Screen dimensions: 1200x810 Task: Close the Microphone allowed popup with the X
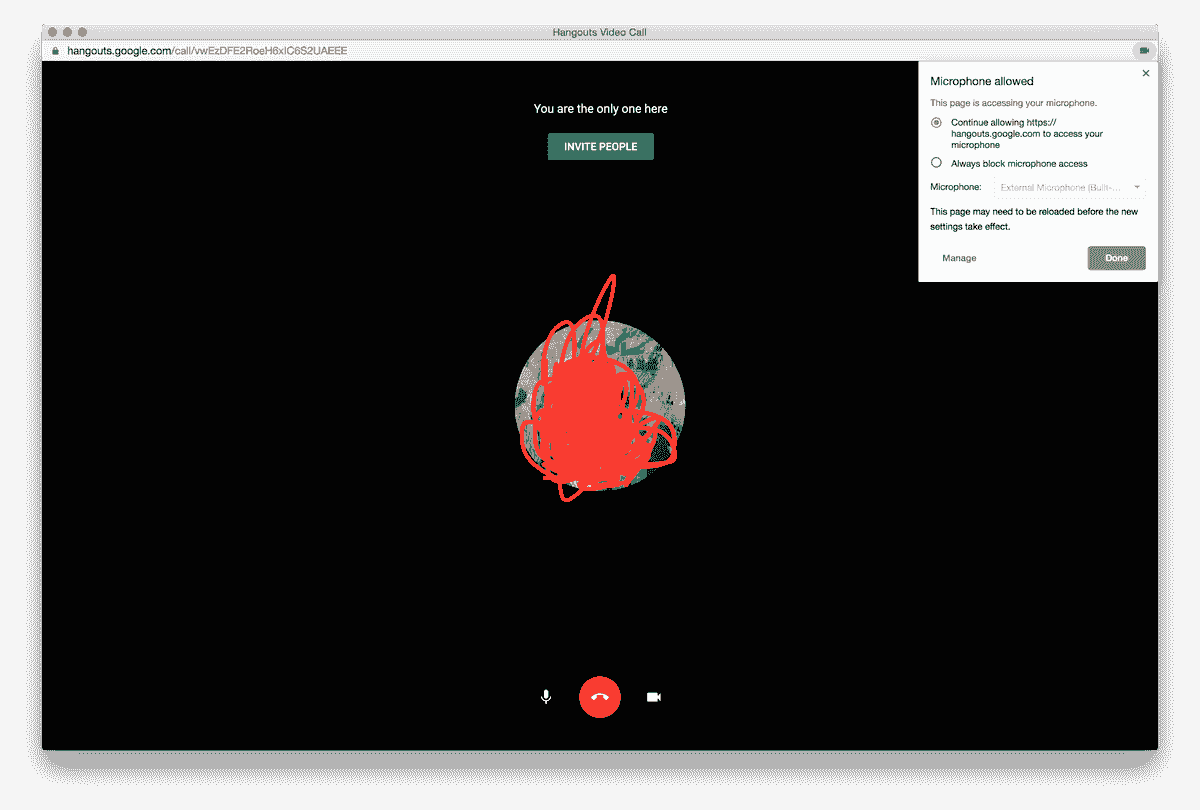tap(1145, 72)
